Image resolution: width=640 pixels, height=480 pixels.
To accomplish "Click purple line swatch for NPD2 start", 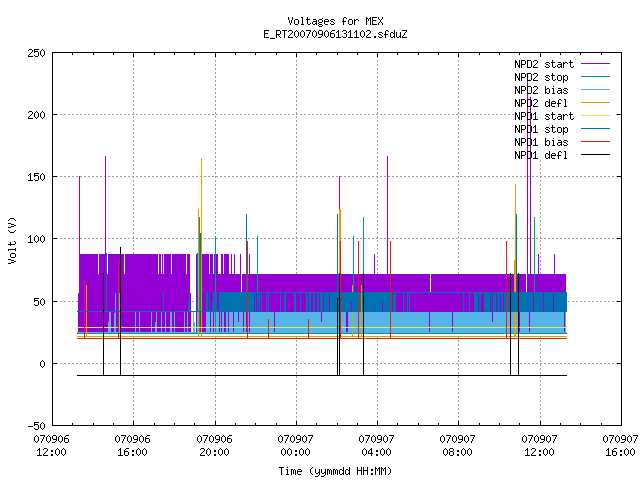I will click(596, 64).
